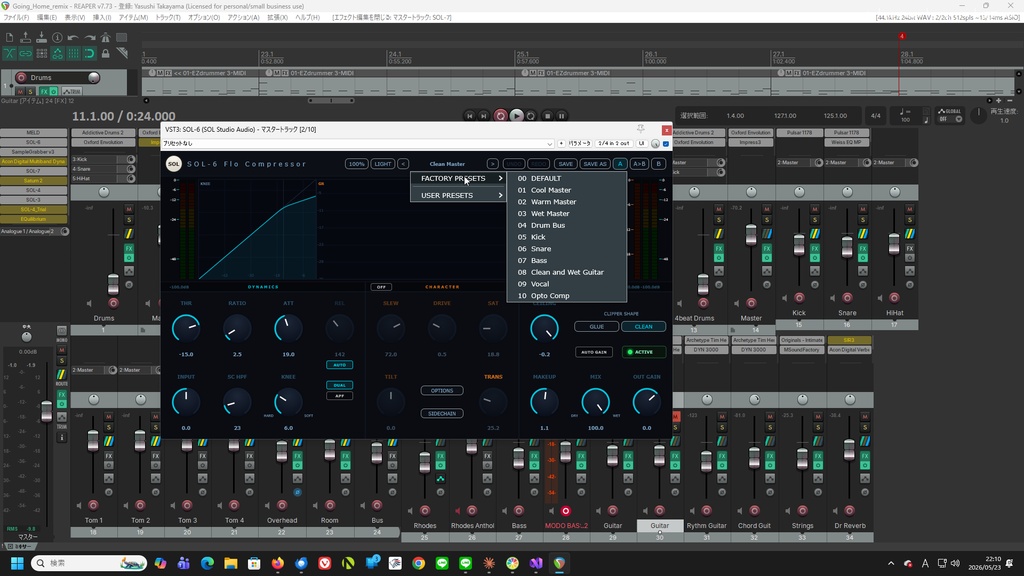Go to the previous preset with the < button
Screen dimensions: 1024x576
coord(403,164)
